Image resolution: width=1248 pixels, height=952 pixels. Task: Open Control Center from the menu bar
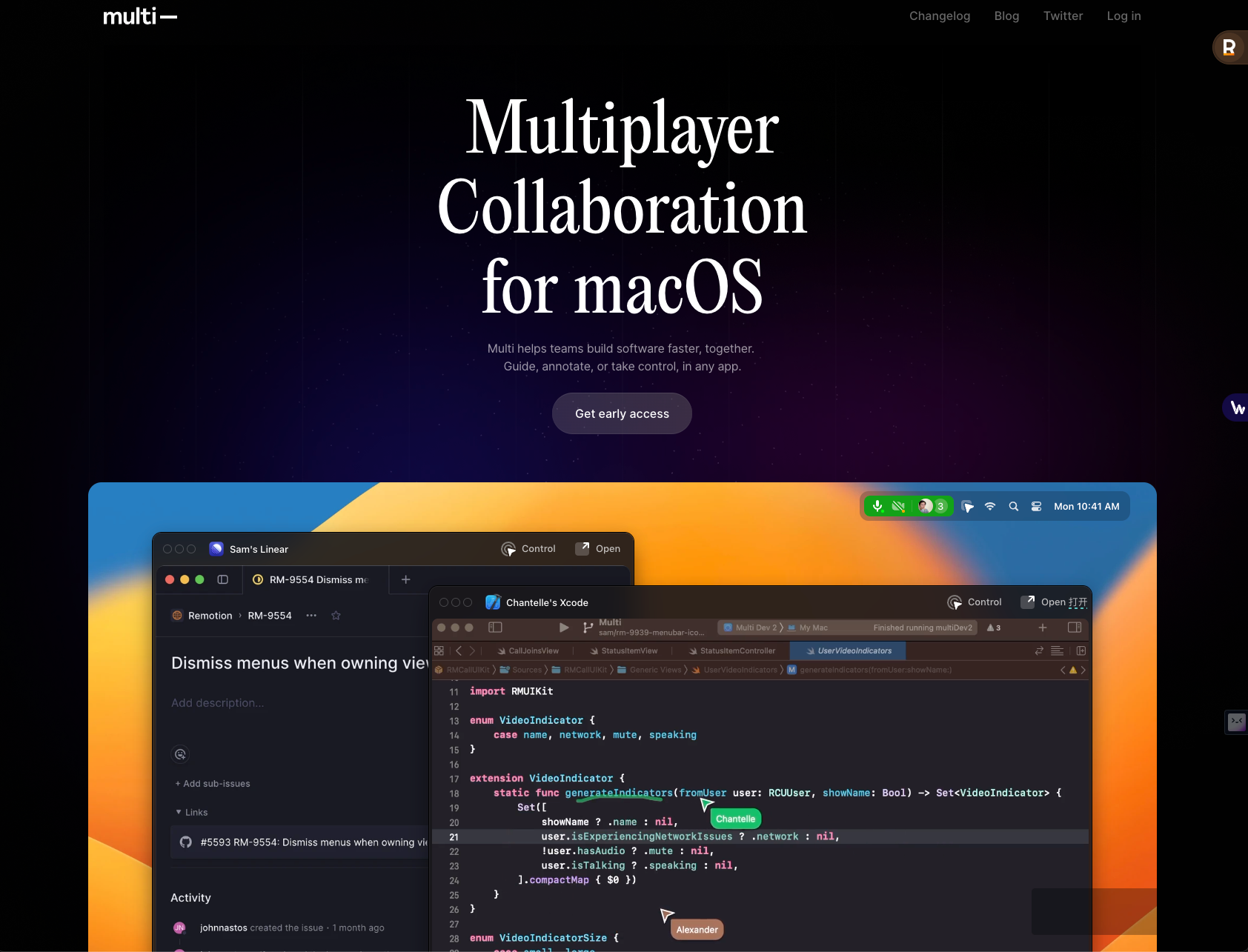click(x=1037, y=506)
